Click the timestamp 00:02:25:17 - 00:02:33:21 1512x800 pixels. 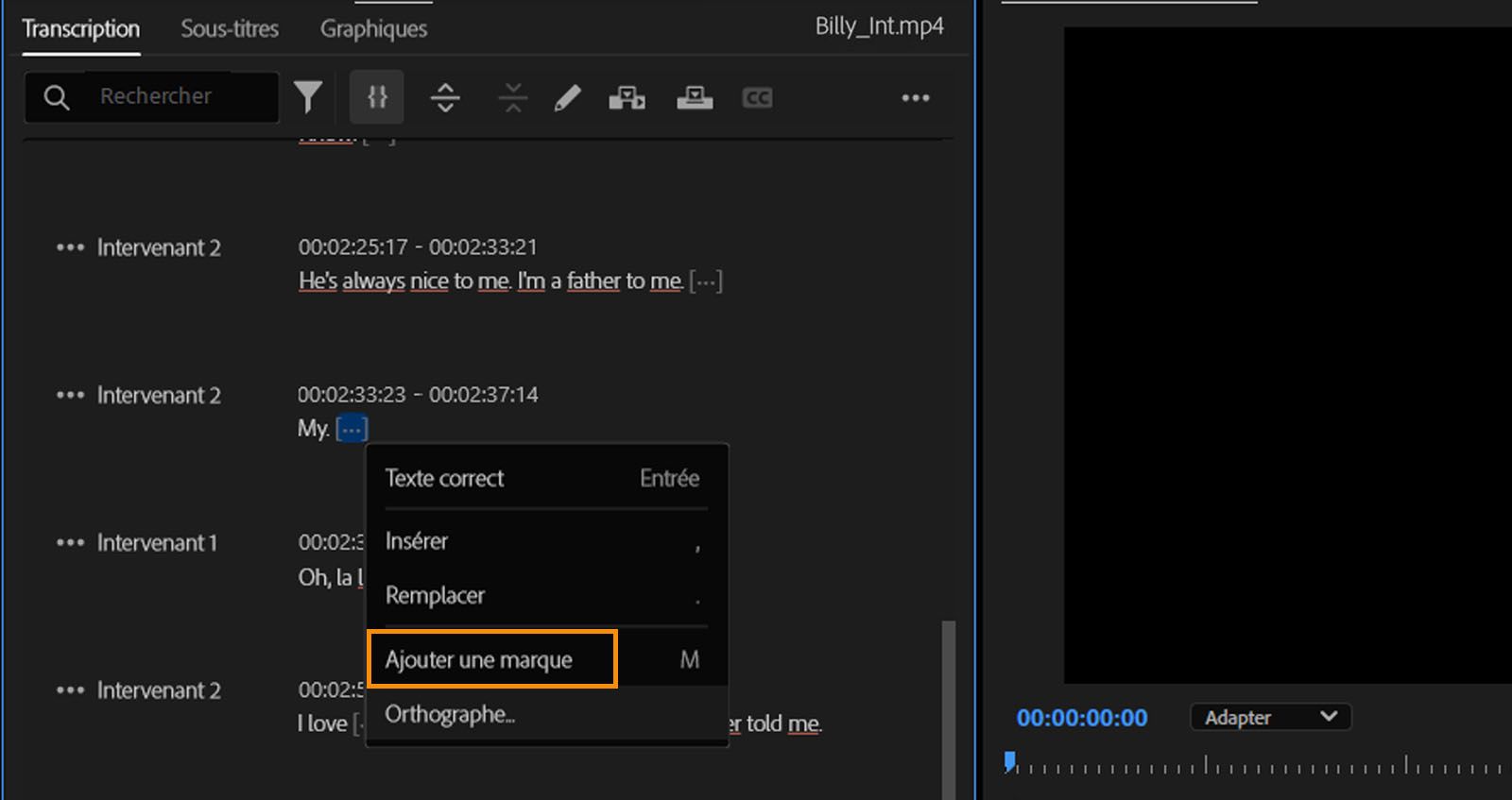pyautogui.click(x=418, y=247)
